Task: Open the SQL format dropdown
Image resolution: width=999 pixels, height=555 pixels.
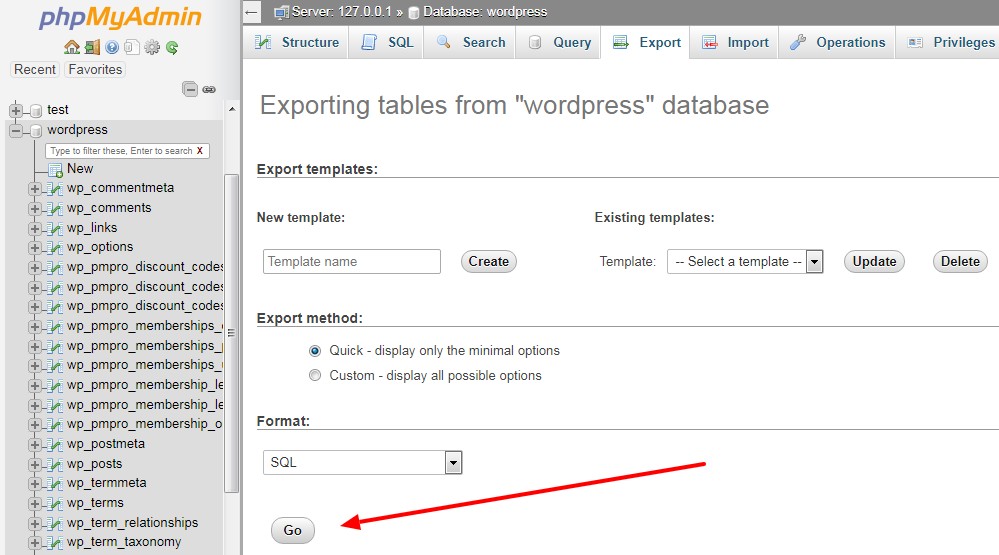Action: tap(362, 463)
